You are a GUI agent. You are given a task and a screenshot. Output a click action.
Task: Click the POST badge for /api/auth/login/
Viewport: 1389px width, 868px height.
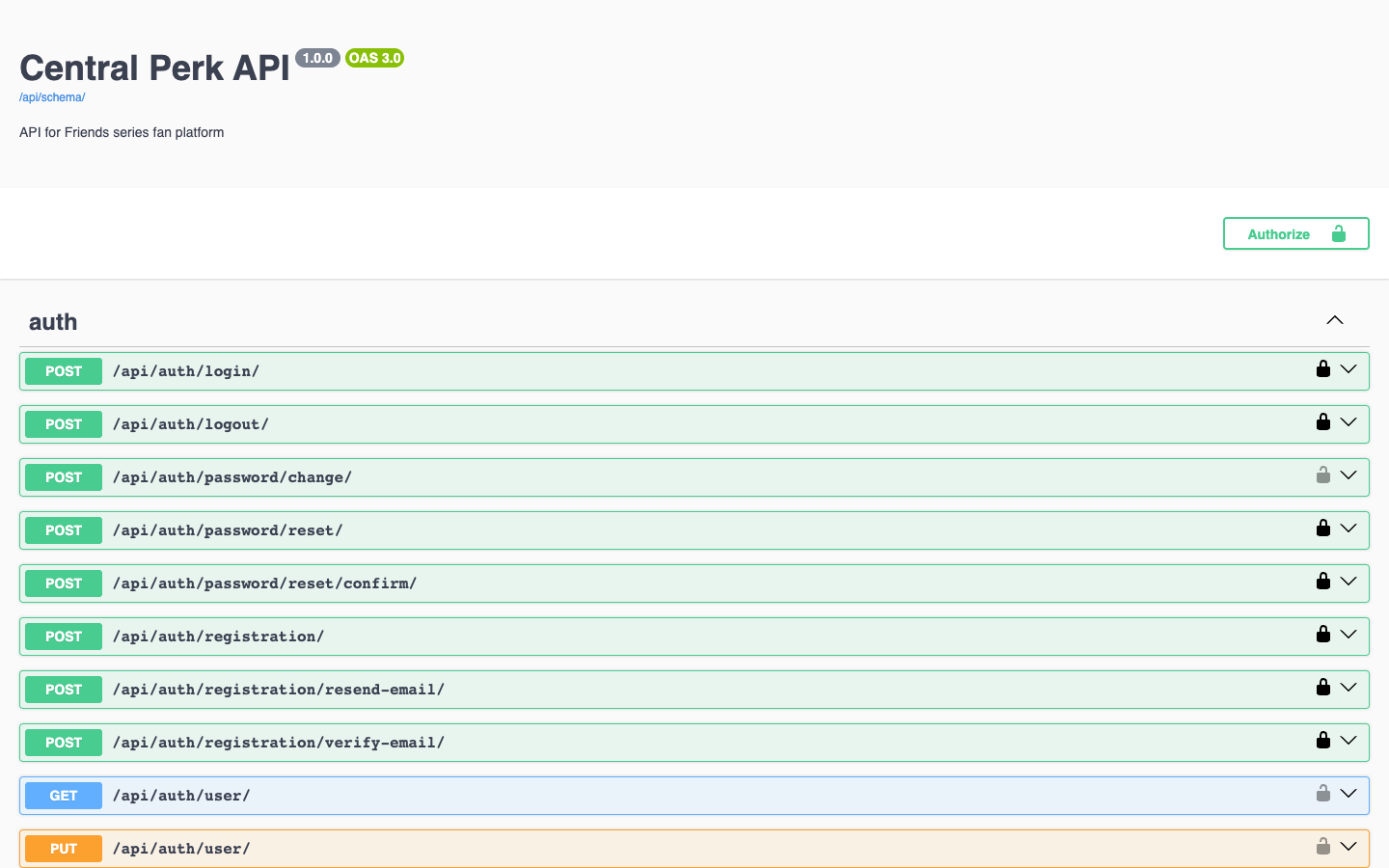point(64,371)
